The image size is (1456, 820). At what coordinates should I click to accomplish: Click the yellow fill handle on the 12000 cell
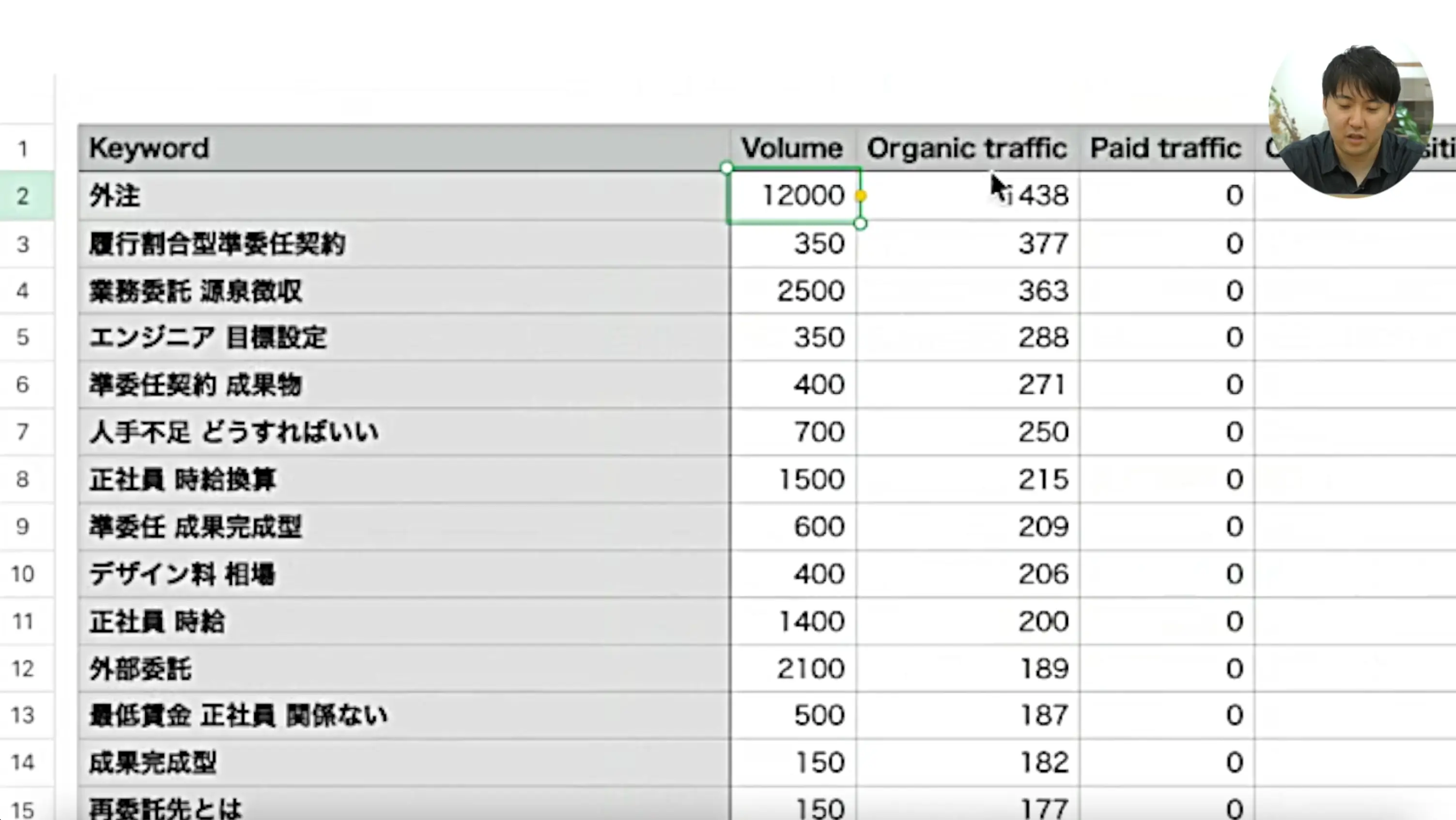(861, 196)
